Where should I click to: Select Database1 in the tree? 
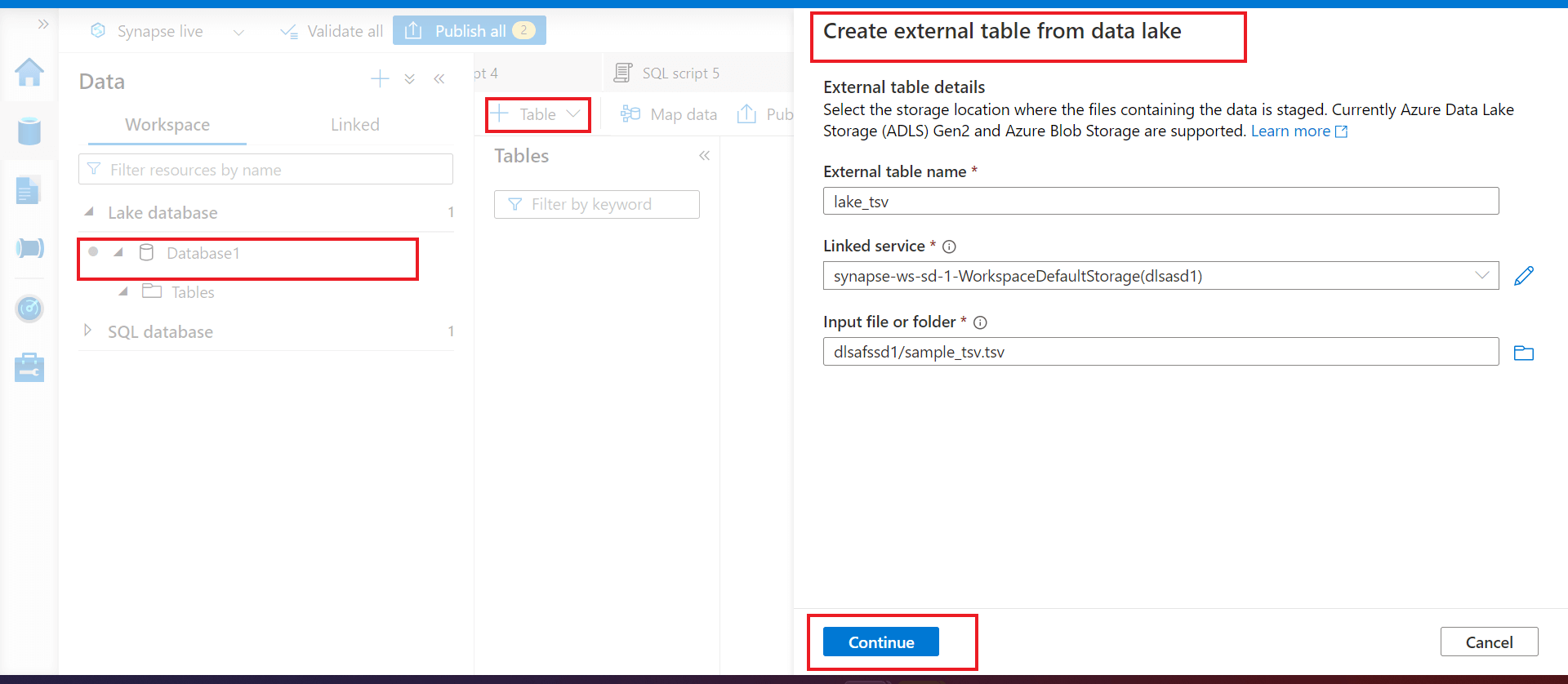[203, 253]
